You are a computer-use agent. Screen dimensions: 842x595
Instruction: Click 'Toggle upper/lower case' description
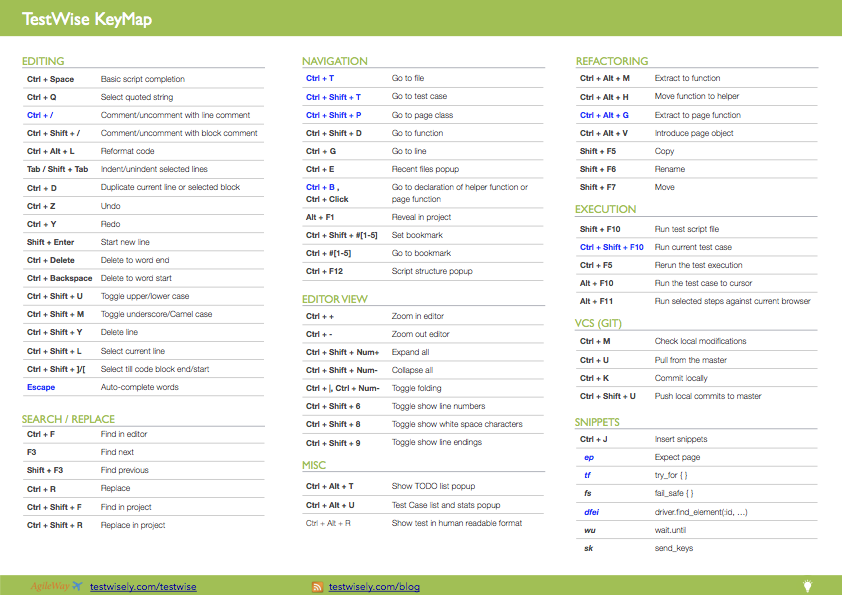click(145, 296)
